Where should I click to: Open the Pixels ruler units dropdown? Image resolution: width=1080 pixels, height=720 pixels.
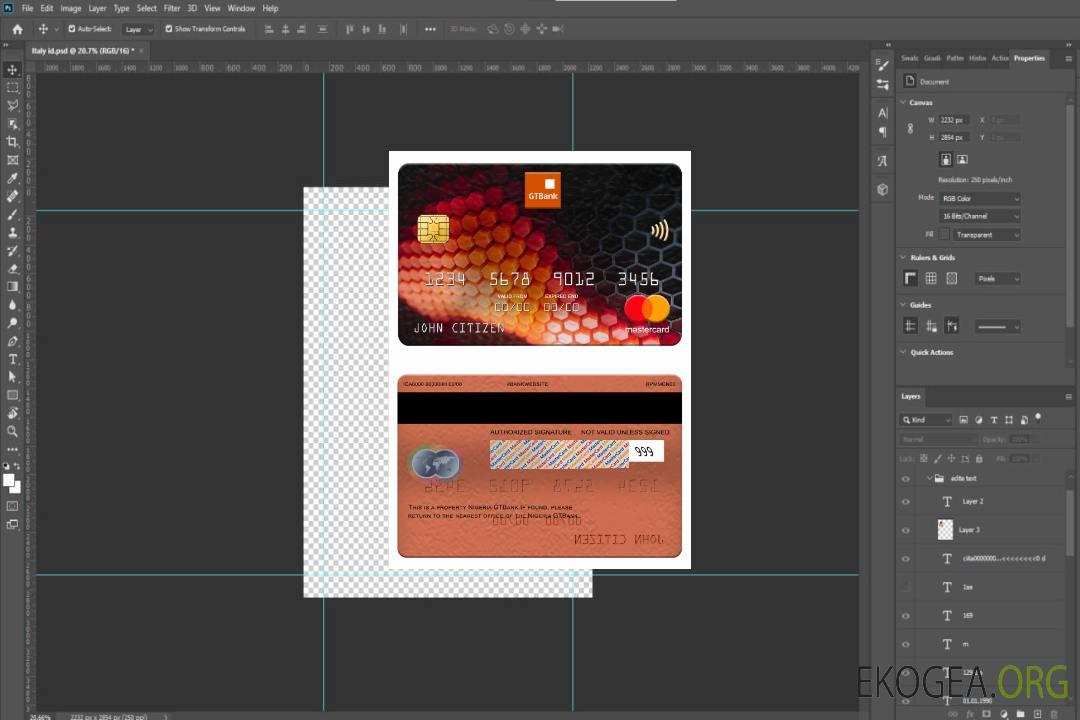click(997, 278)
